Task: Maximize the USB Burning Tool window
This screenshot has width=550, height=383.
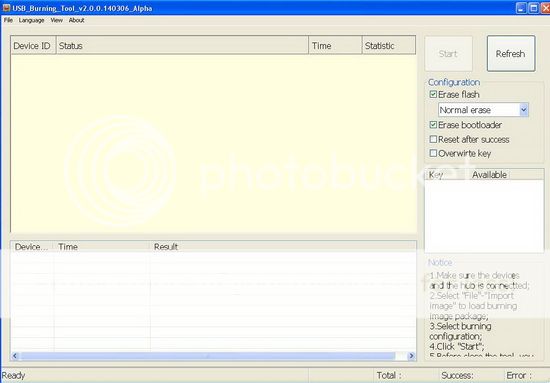Action: pos(534,8)
